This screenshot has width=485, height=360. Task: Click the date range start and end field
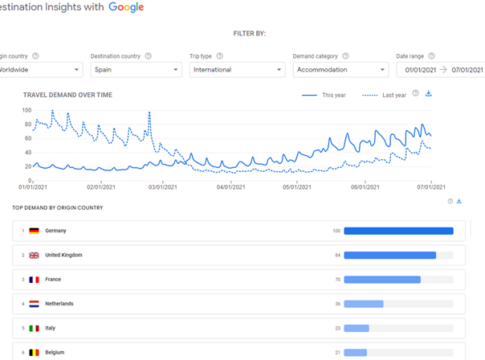(x=441, y=70)
